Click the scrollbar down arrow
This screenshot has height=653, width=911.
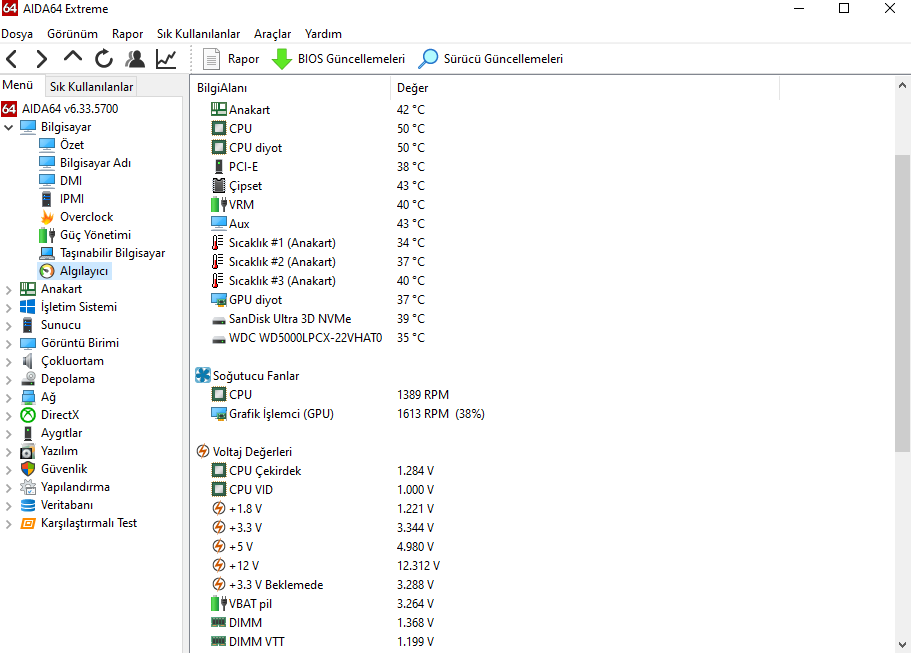pos(902,645)
